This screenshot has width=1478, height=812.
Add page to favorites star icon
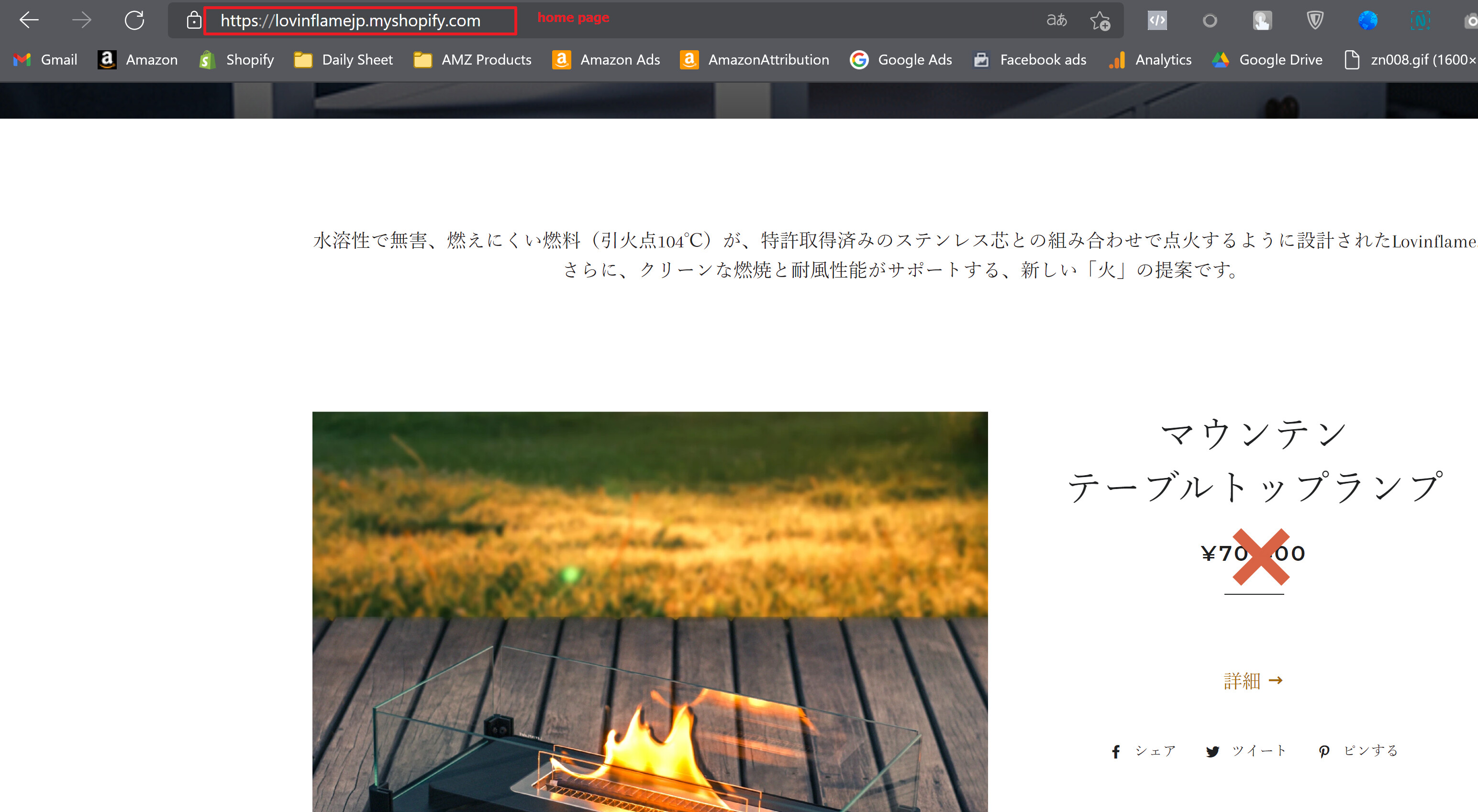pos(1100,21)
